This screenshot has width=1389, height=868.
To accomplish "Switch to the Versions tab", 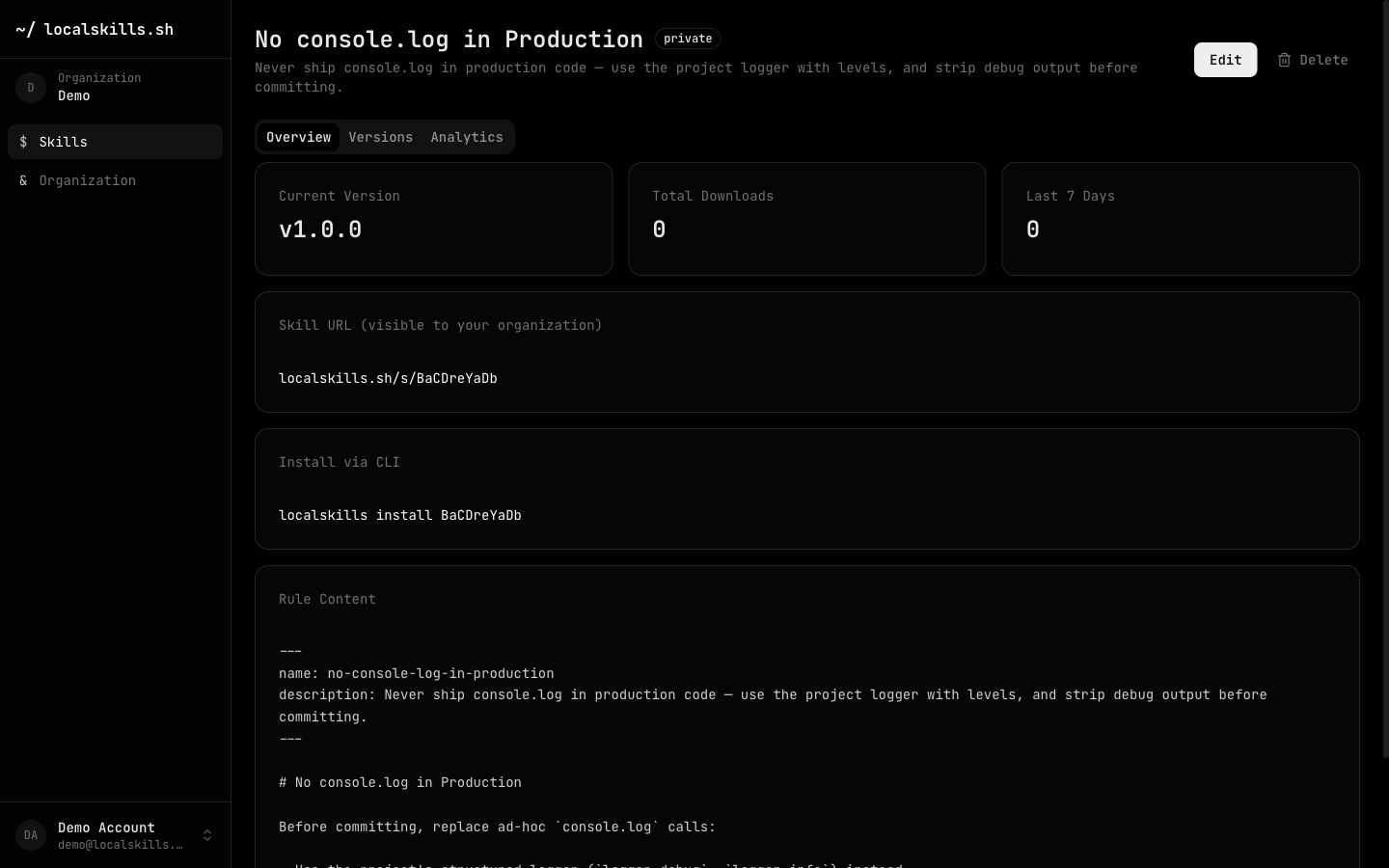I will pyautogui.click(x=380, y=137).
